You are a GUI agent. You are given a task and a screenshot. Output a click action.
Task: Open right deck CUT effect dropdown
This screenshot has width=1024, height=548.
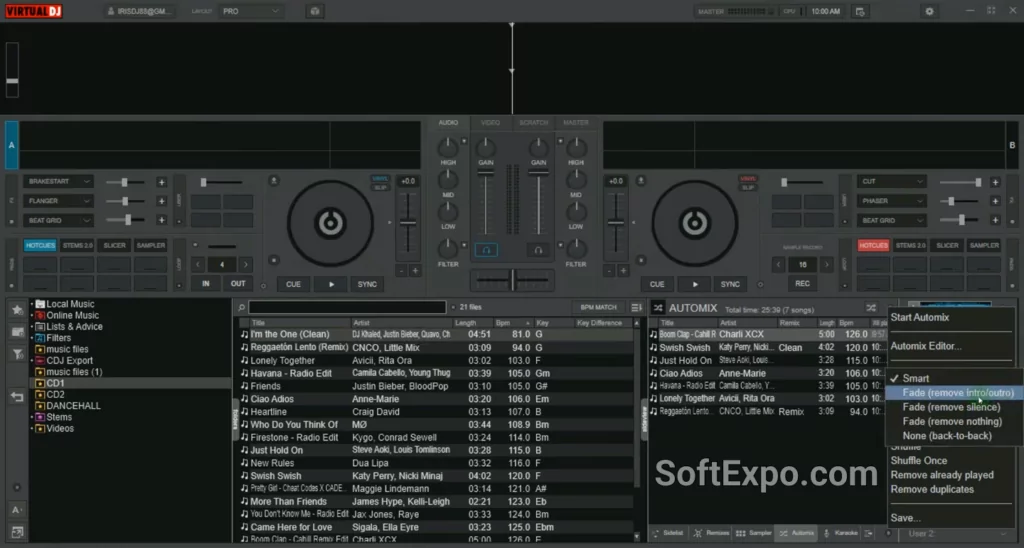coord(891,182)
